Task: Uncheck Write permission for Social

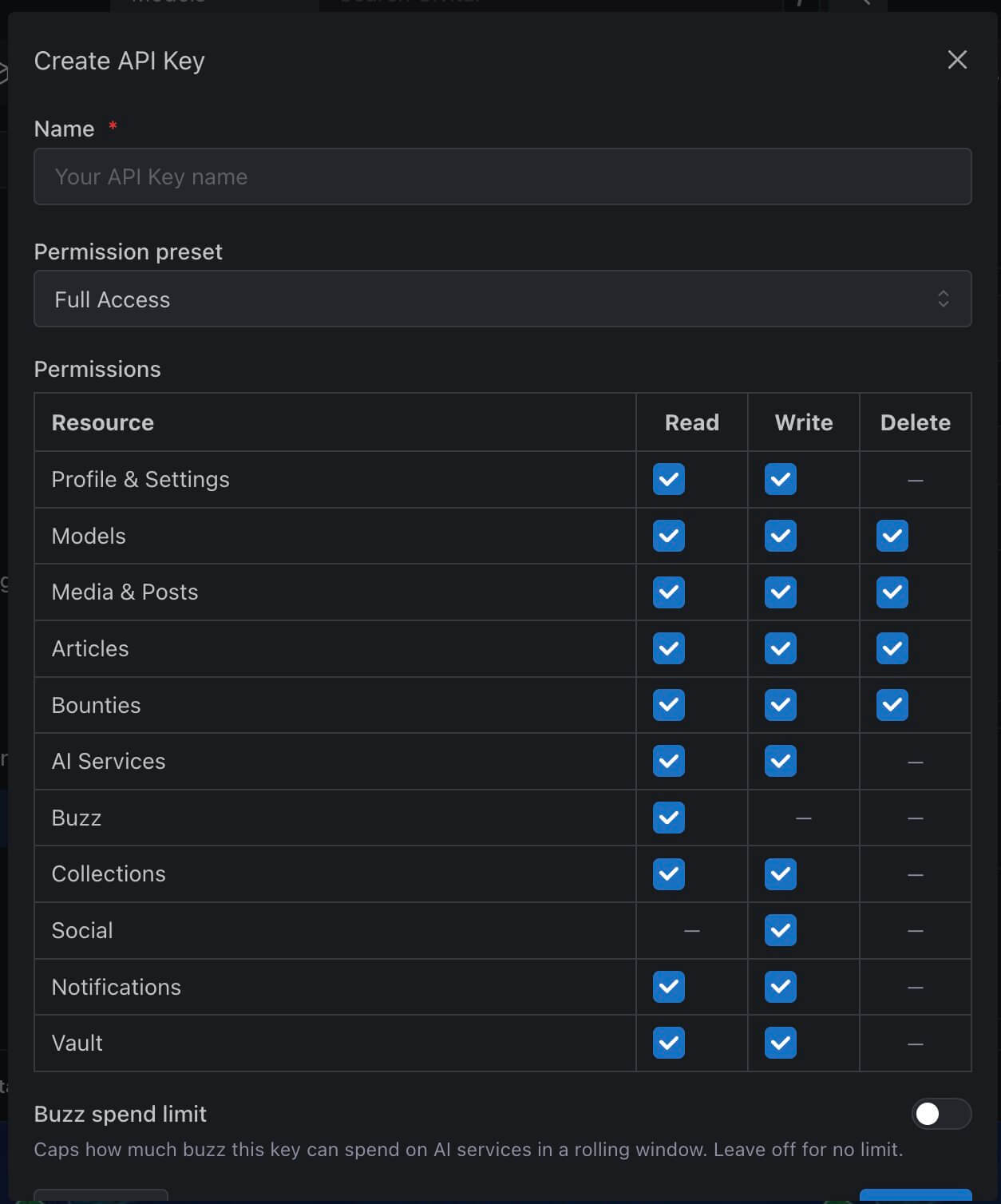Action: [x=781, y=930]
